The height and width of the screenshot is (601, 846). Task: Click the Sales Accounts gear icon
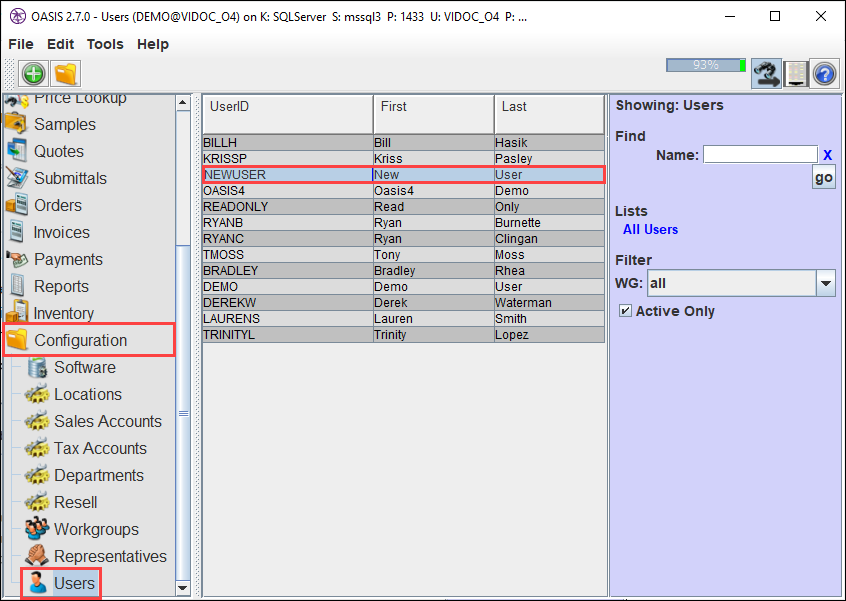37,421
